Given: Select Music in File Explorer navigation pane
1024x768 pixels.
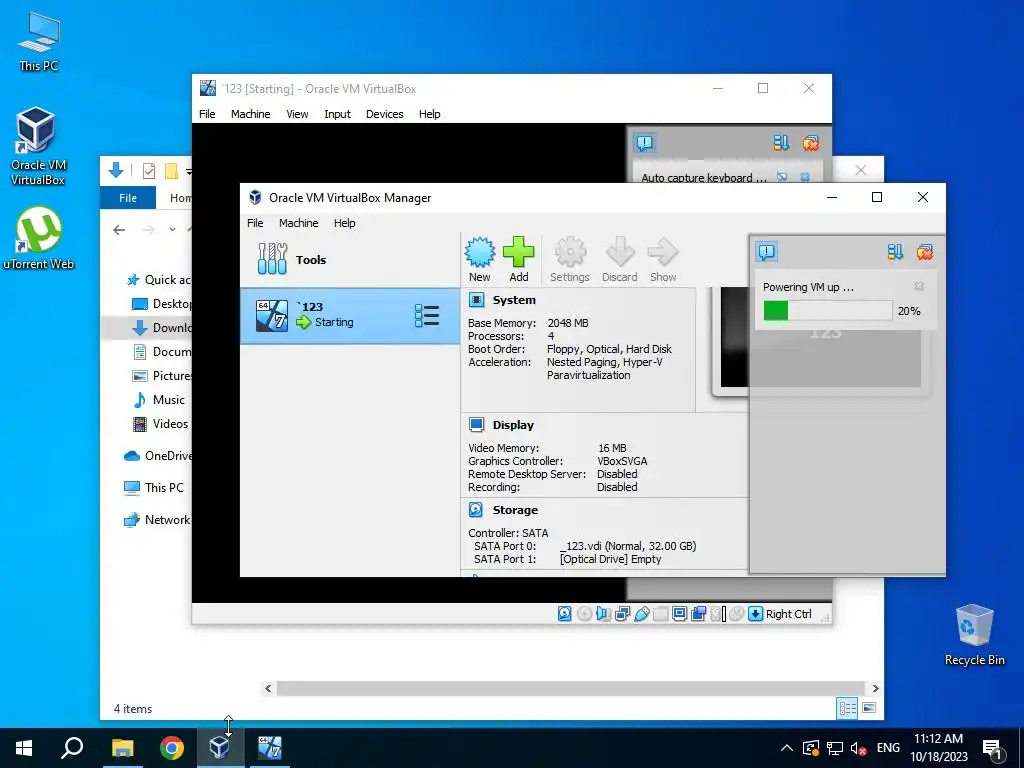Looking at the screenshot, I should (x=168, y=400).
